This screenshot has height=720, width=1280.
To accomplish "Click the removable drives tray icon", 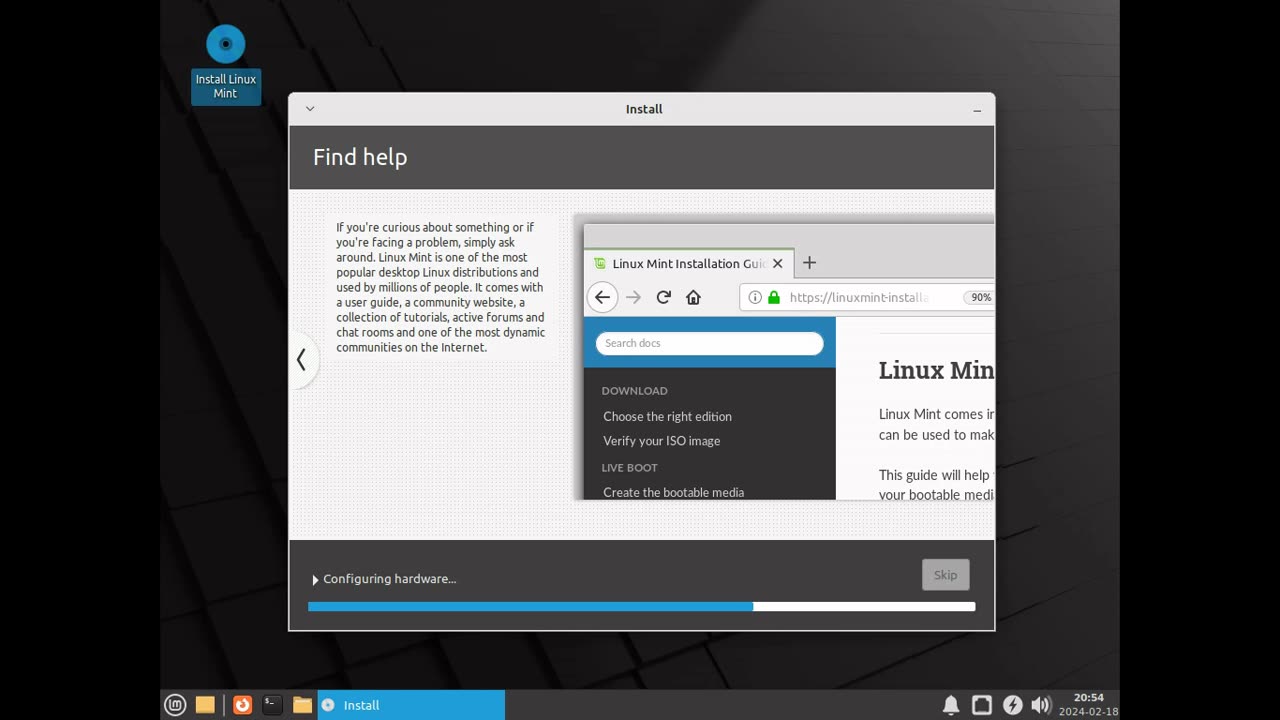I will click(982, 705).
